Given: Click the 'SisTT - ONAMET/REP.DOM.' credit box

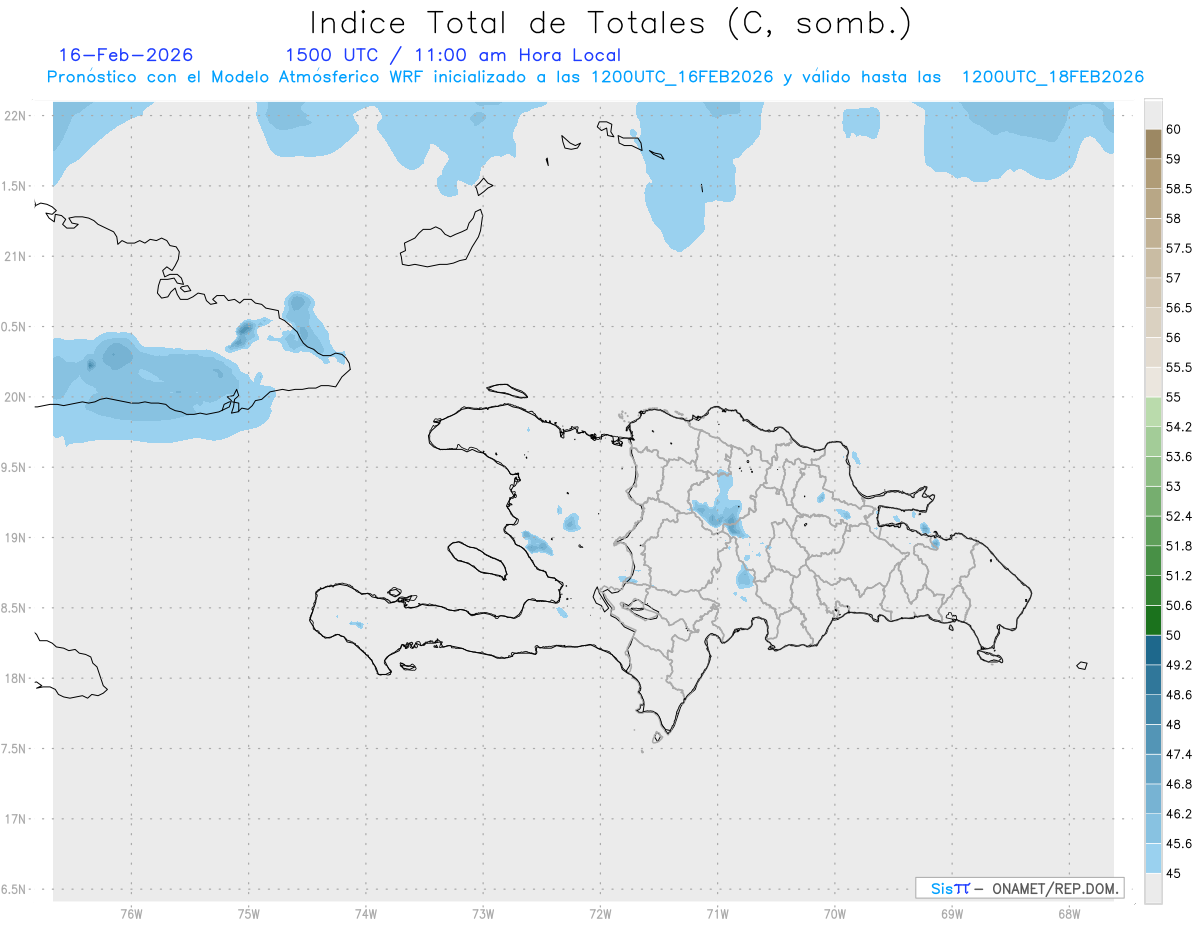Looking at the screenshot, I should tap(1019, 888).
